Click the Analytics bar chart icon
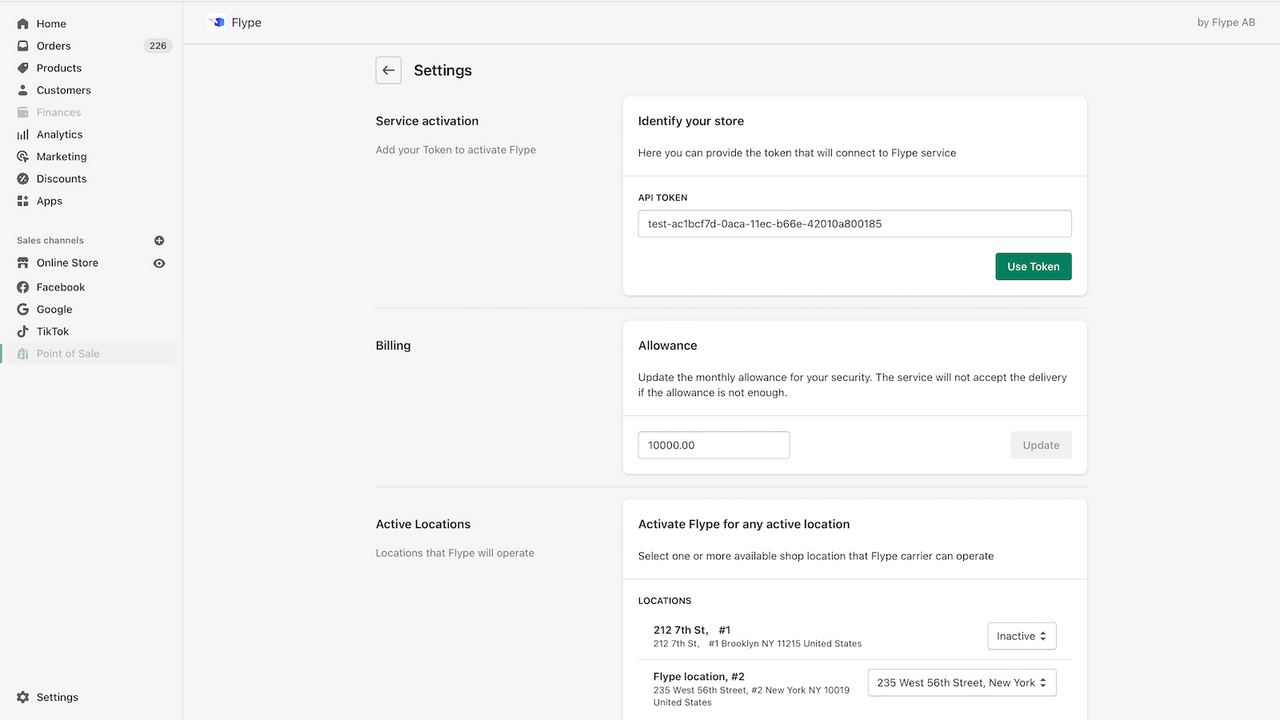This screenshot has width=1280, height=720. 23,135
